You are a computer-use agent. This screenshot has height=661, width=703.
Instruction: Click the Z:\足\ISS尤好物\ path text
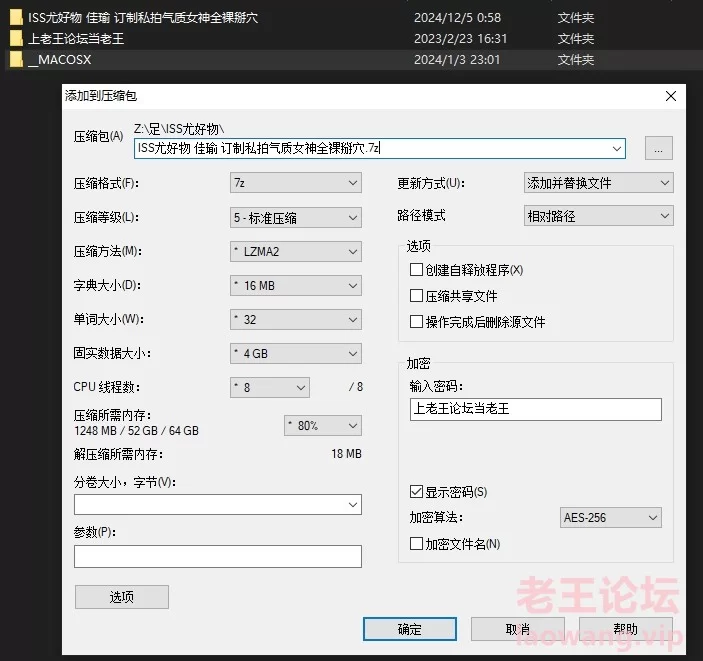[179, 129]
